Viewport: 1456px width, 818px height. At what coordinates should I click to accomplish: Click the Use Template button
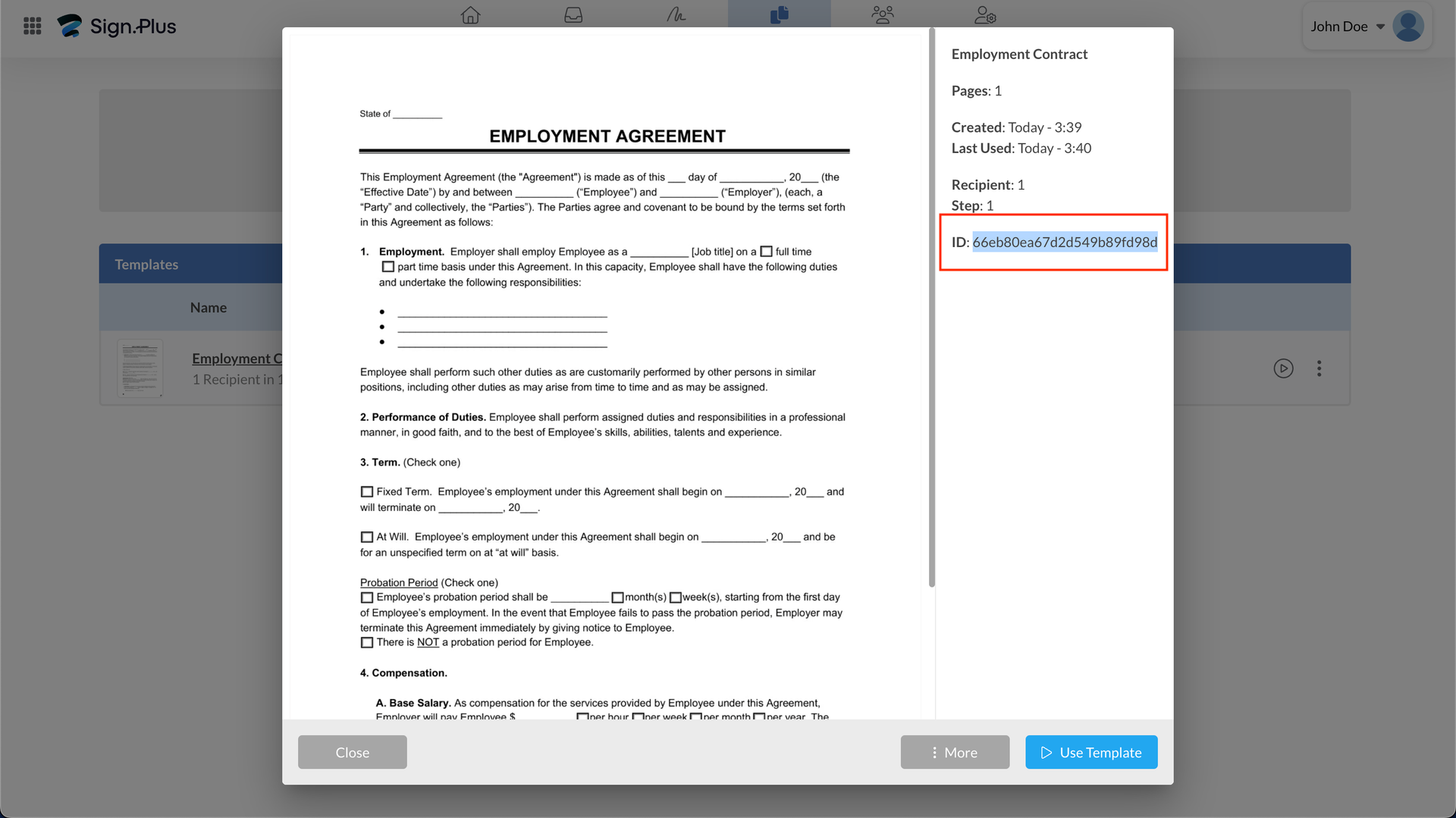click(x=1090, y=752)
